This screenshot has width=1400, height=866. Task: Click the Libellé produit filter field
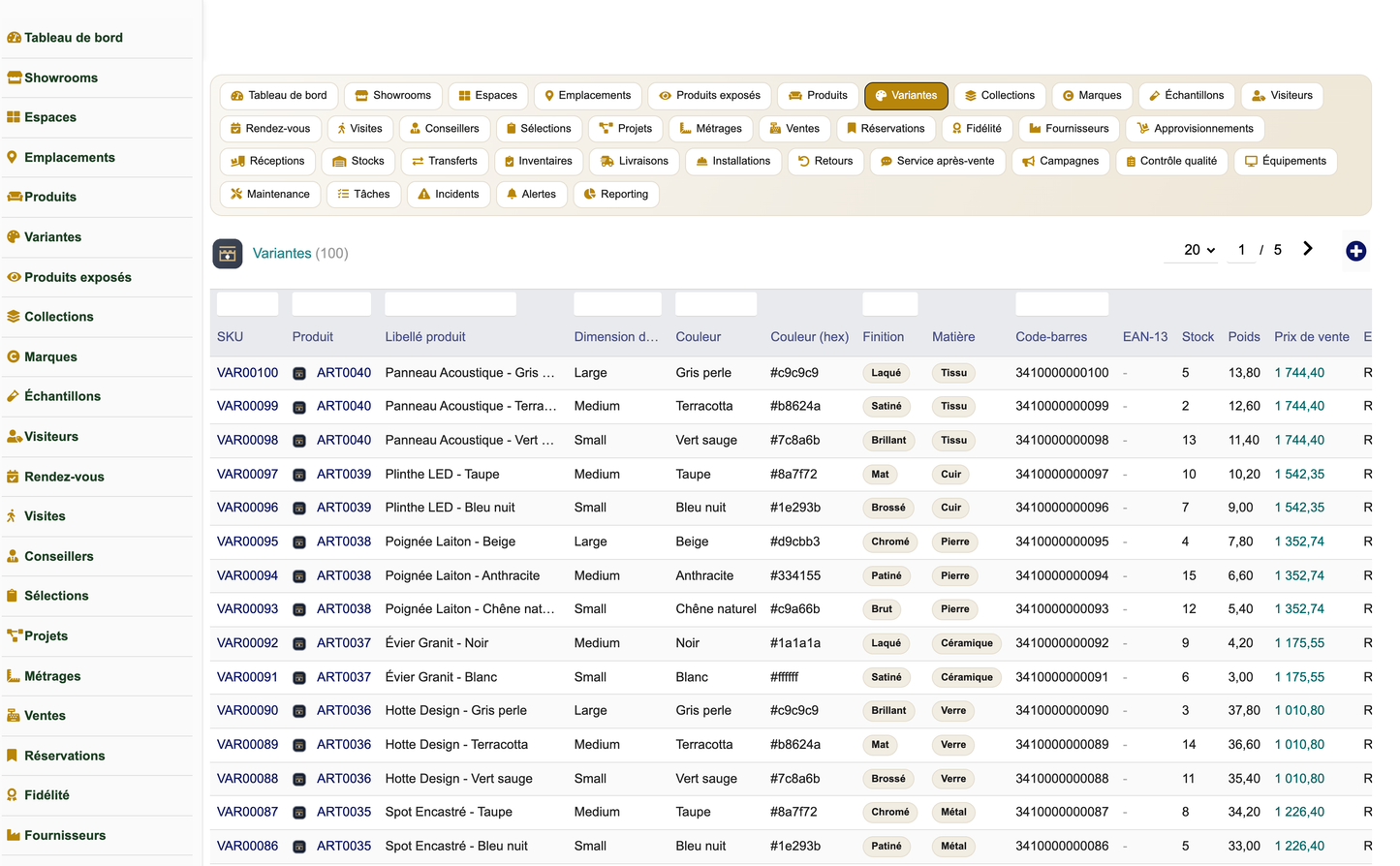point(451,304)
